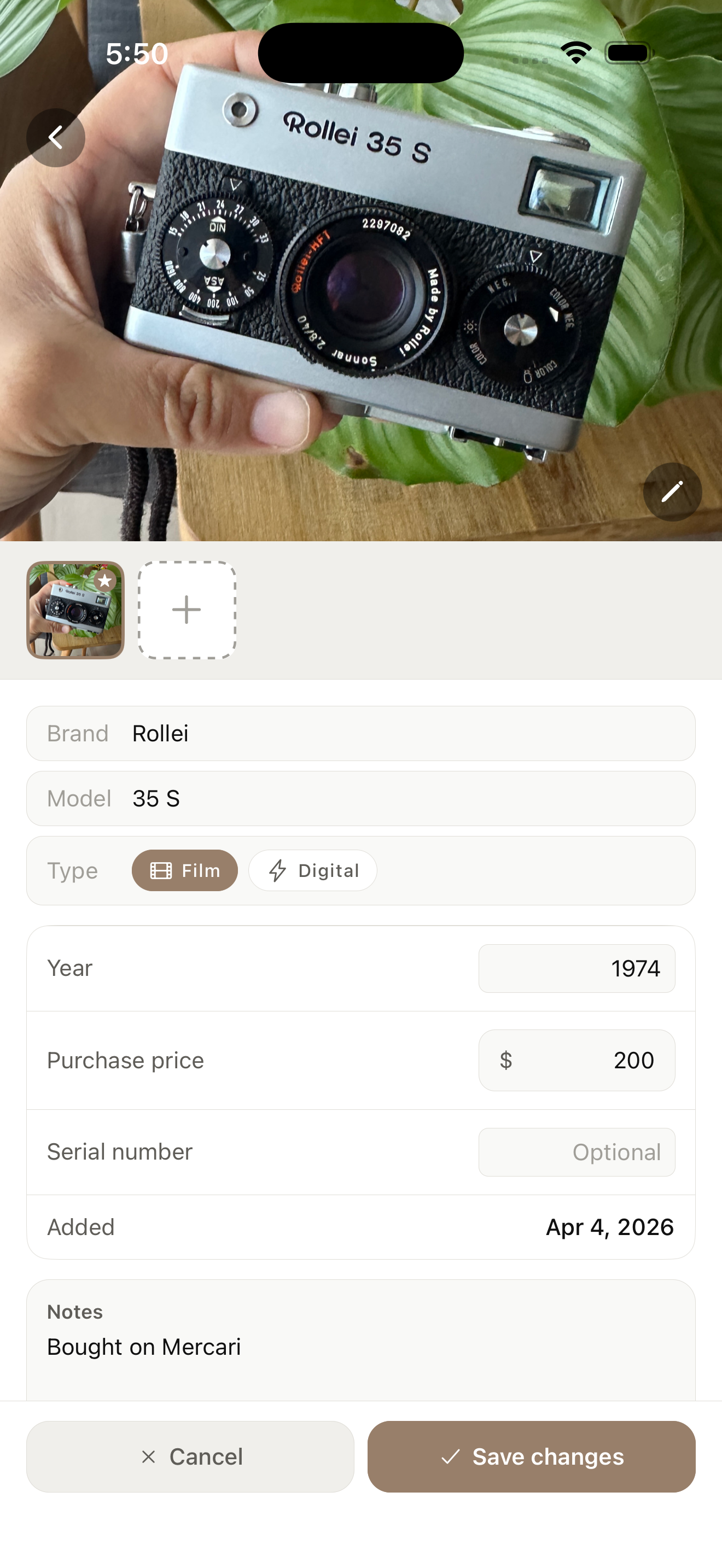Tap the pencil edit photo icon

(x=672, y=492)
